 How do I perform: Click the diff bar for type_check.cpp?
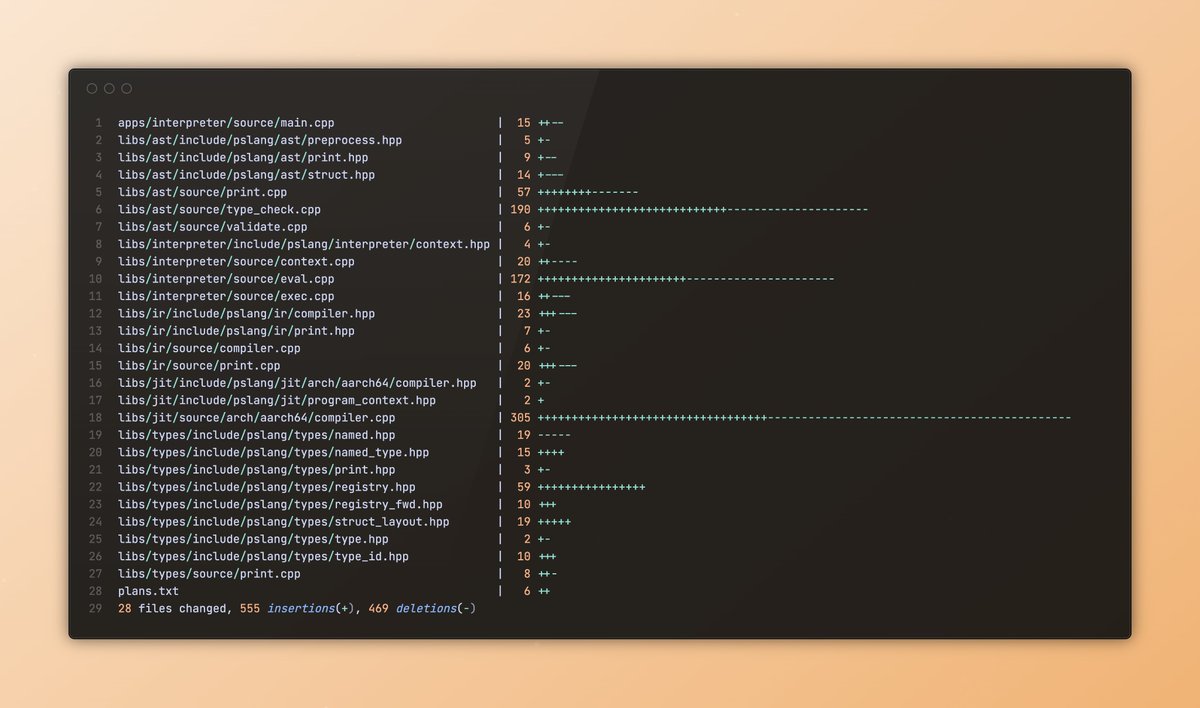click(x=703, y=210)
